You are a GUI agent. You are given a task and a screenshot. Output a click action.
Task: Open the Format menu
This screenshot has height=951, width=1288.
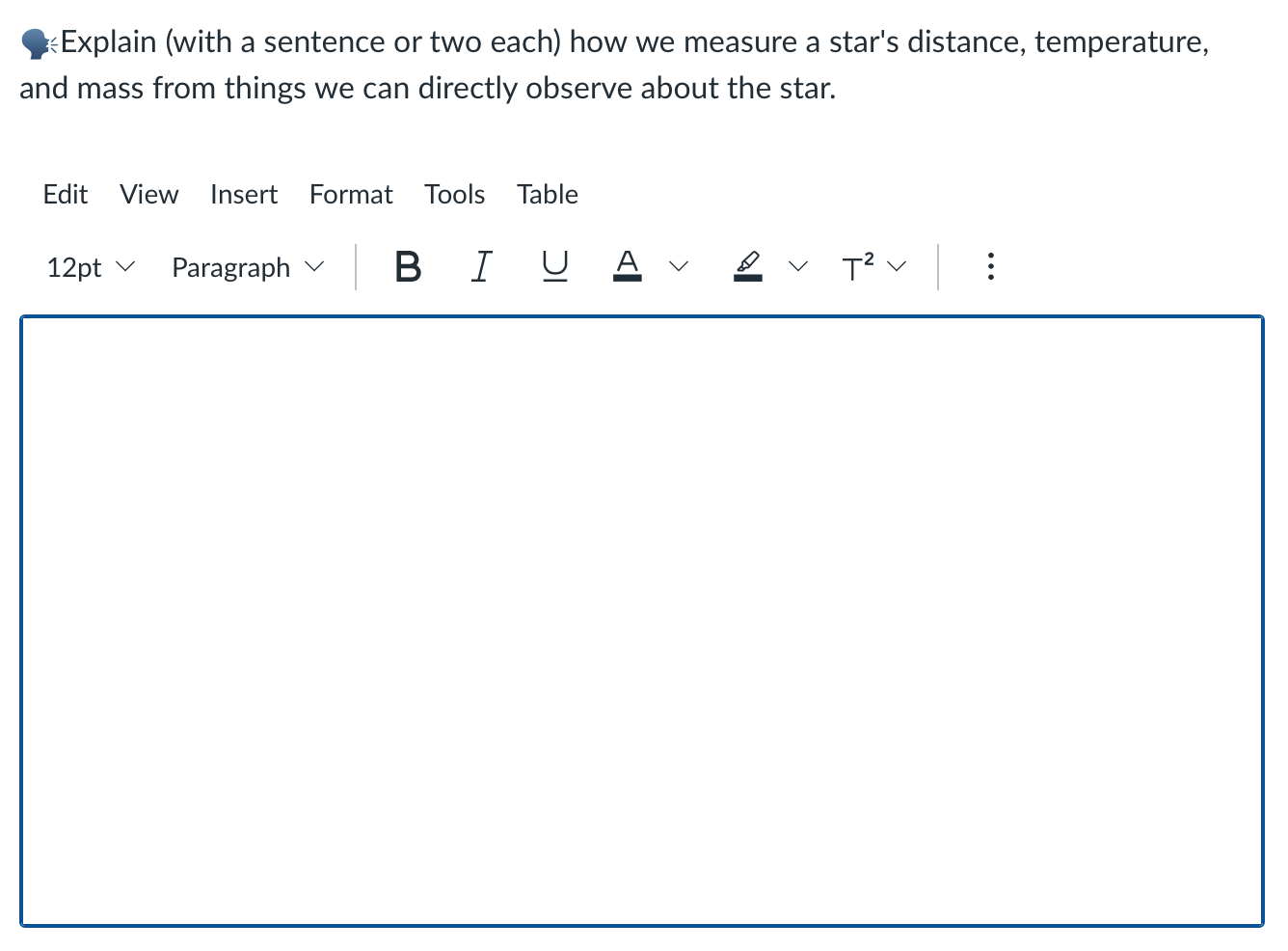tap(351, 194)
